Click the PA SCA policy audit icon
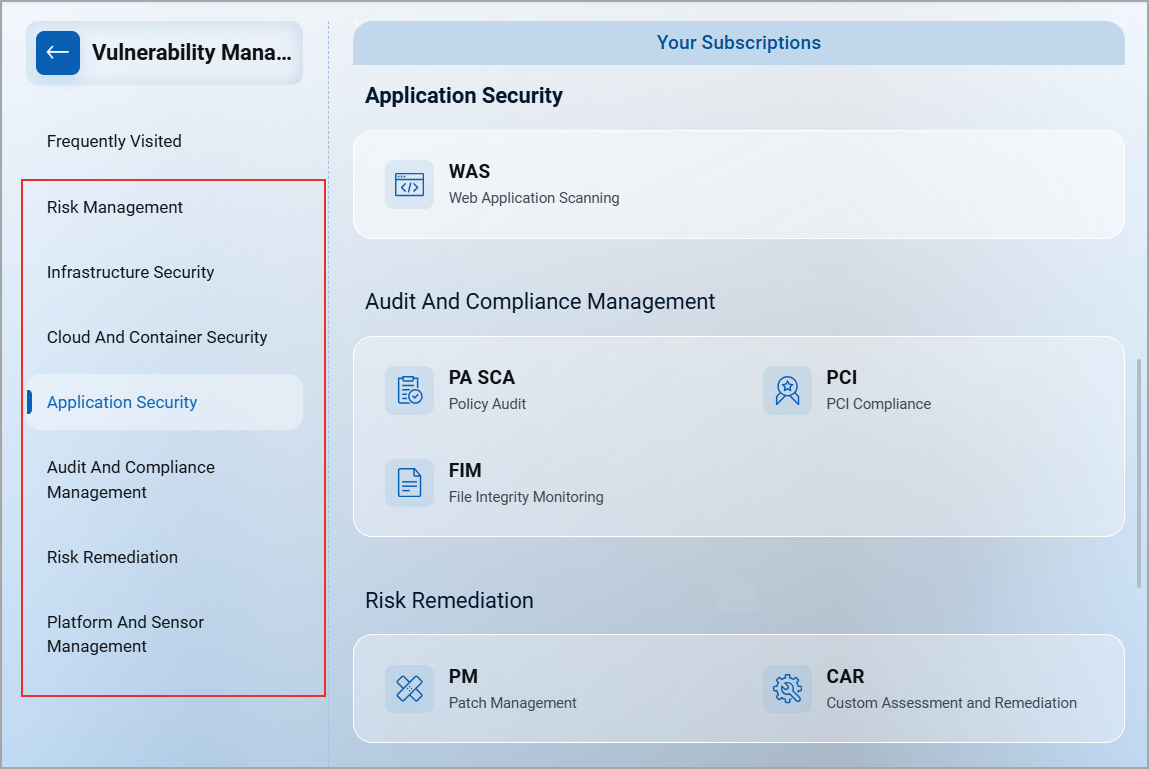The width and height of the screenshot is (1149, 769). point(410,390)
